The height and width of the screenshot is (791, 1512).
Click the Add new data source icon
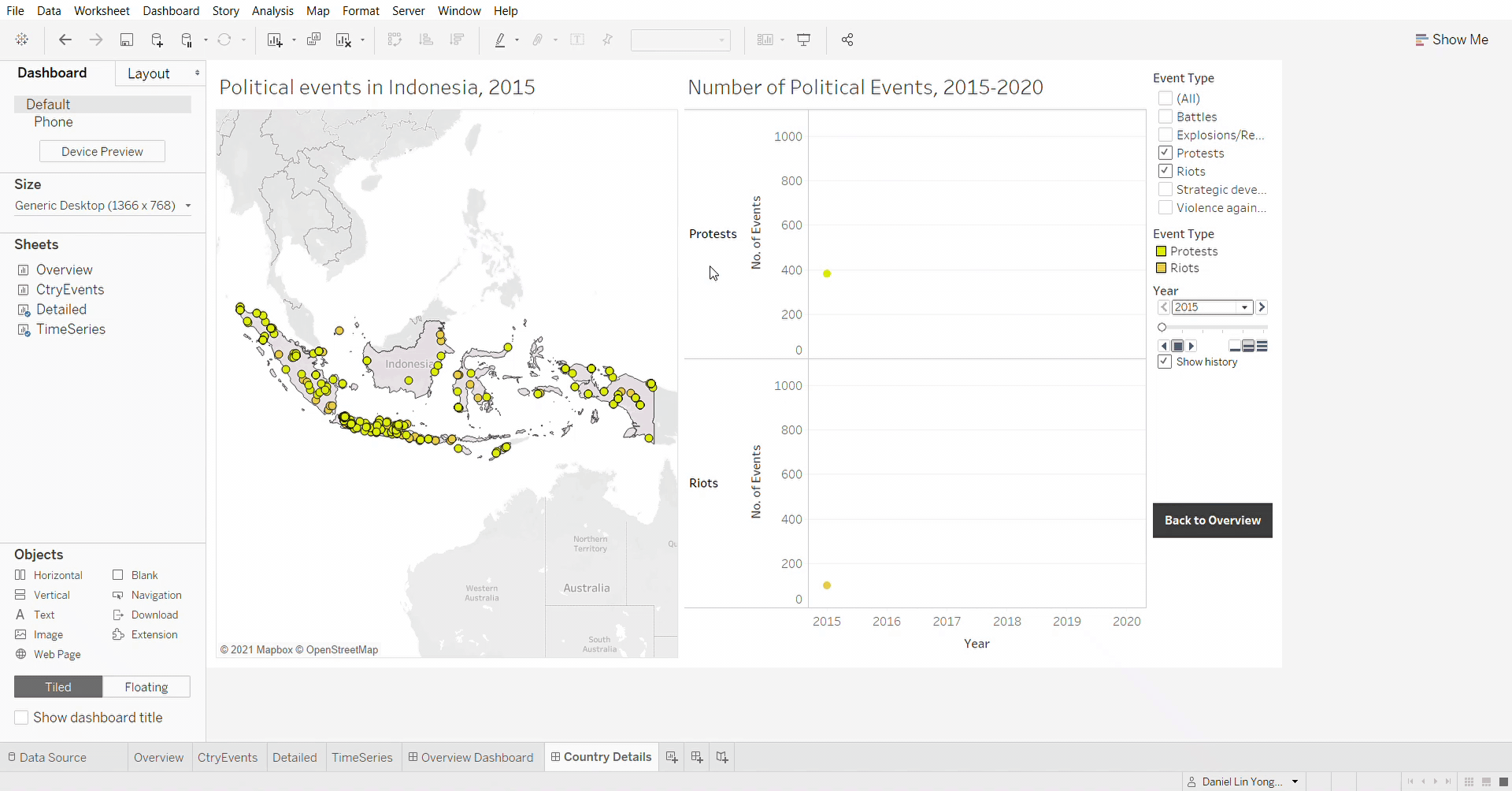click(x=157, y=40)
